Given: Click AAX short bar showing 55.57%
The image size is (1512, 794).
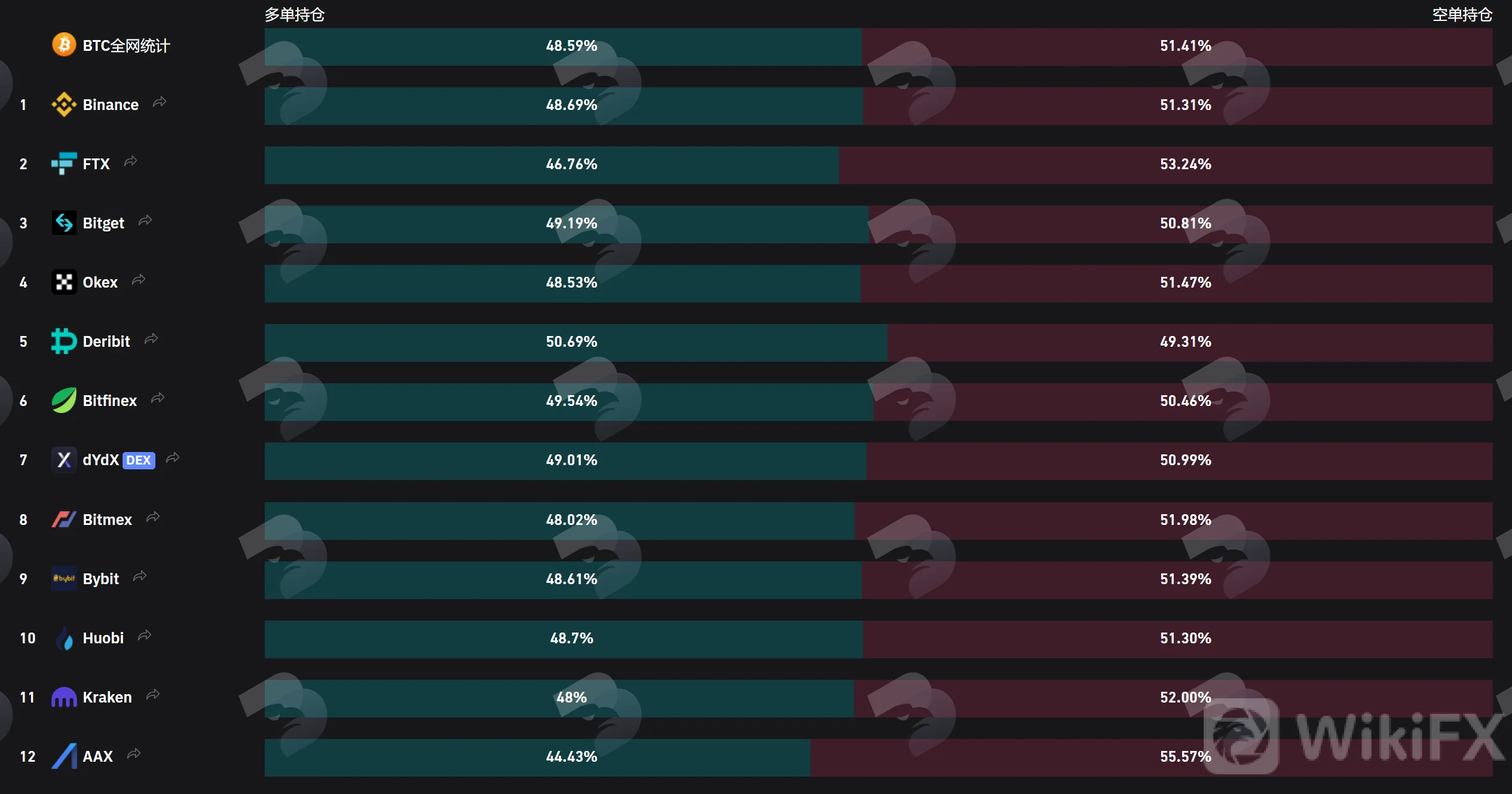Looking at the screenshot, I should [1151, 758].
